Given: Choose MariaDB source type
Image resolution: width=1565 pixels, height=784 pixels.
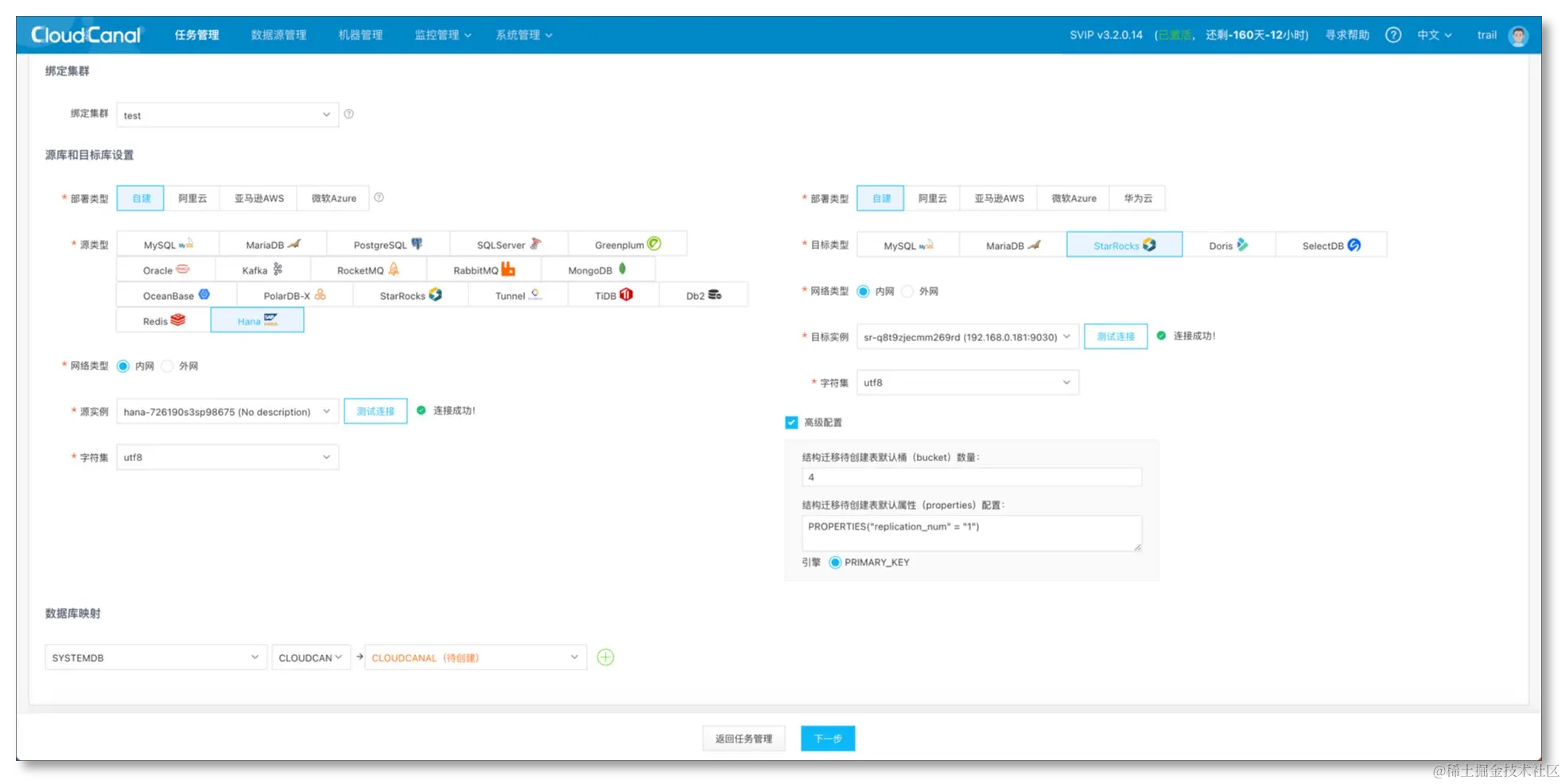Looking at the screenshot, I should coord(272,244).
